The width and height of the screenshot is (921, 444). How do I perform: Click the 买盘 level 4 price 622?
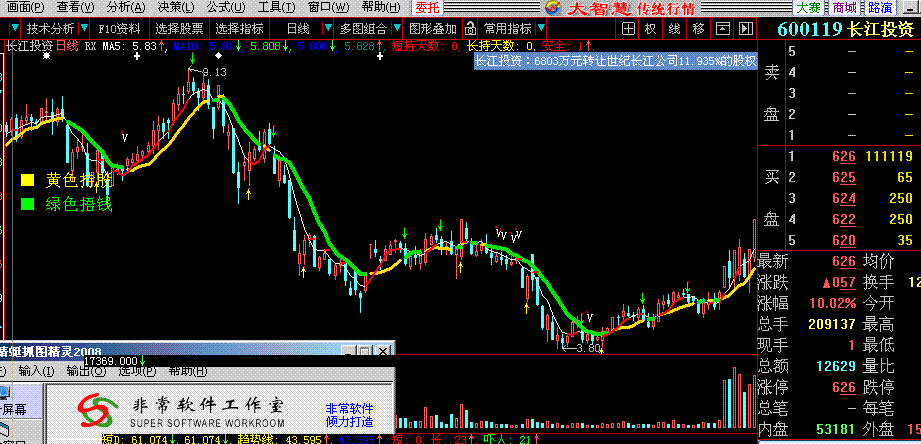843,220
